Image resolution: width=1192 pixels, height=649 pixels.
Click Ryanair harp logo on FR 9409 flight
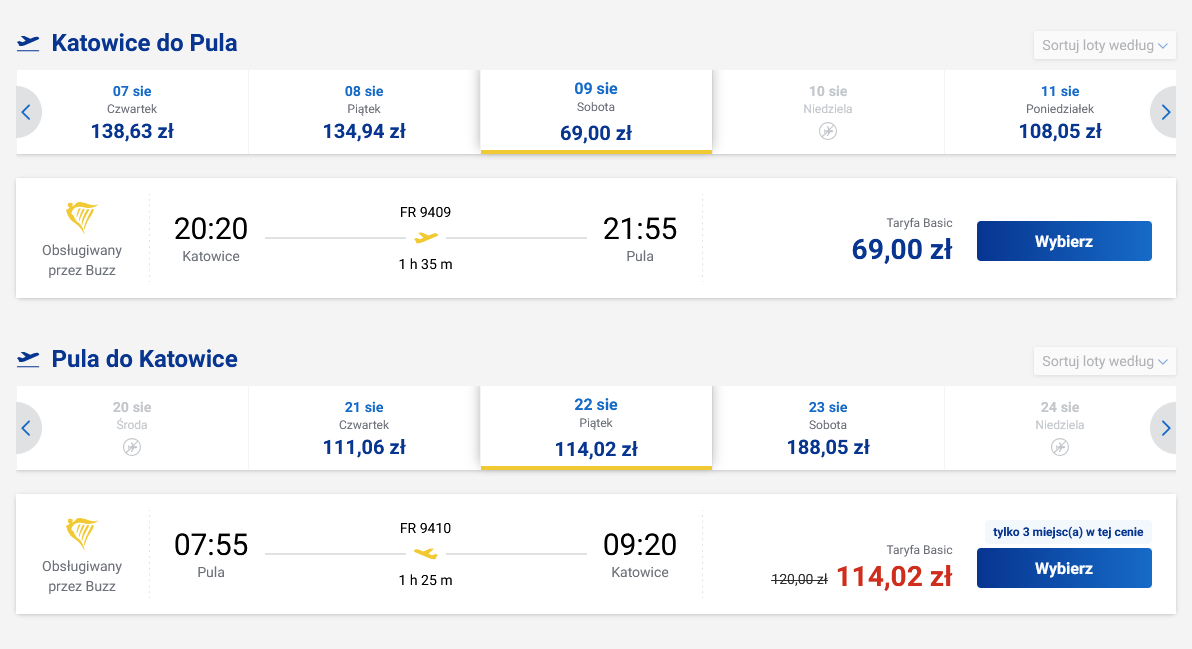[x=82, y=217]
